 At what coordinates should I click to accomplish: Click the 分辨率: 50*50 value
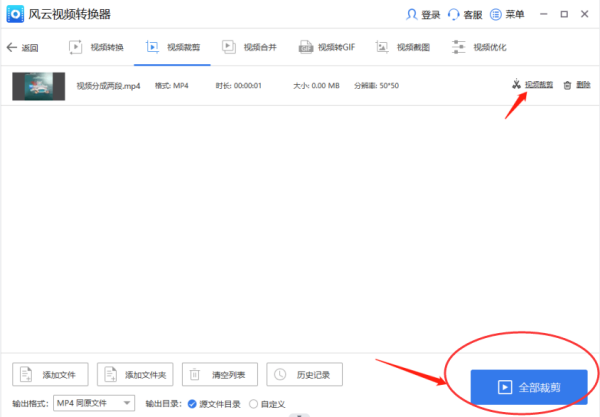377,86
